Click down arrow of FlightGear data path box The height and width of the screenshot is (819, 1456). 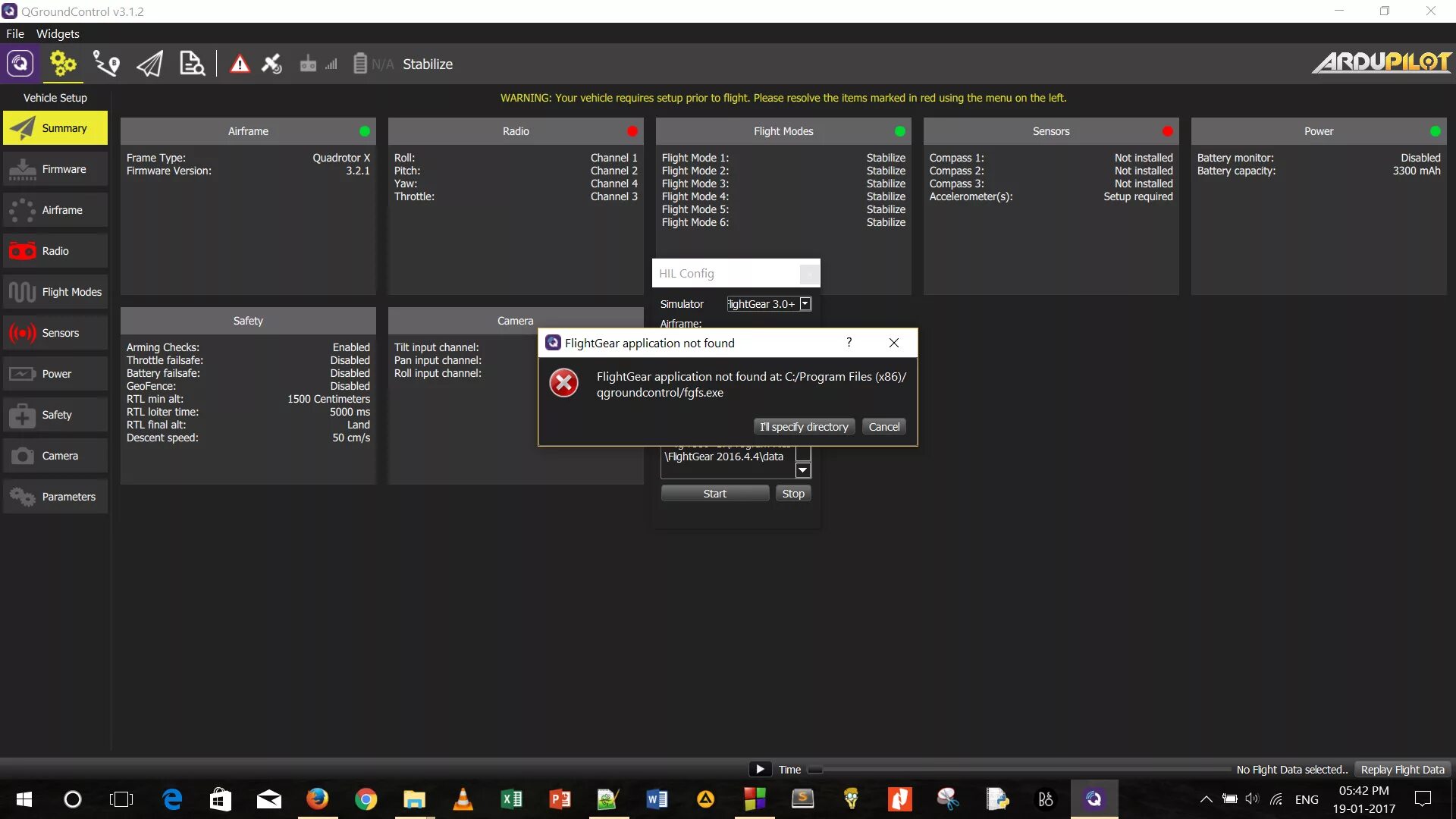coord(802,470)
